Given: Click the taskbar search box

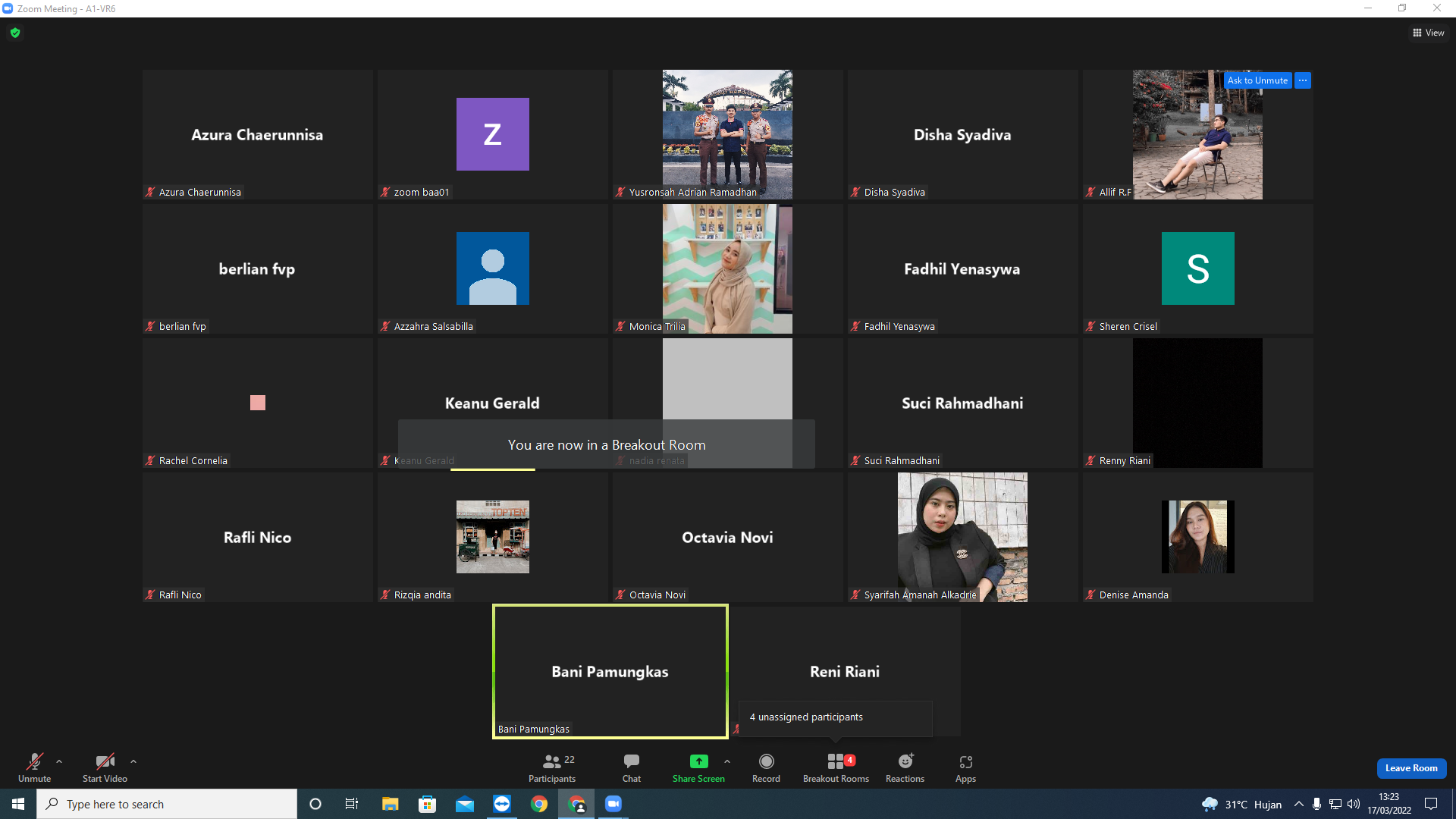Looking at the screenshot, I should pos(167,804).
